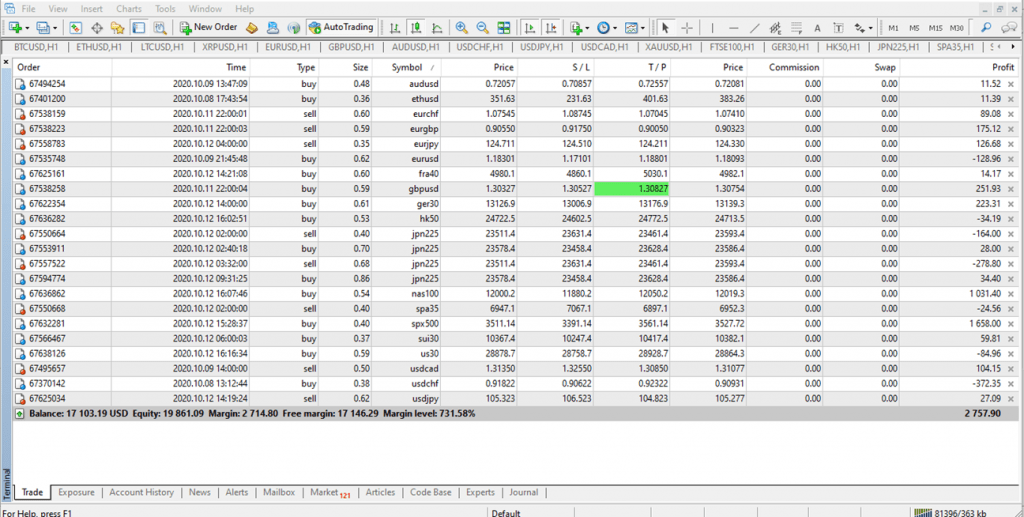Click the Search magnifier icon

pos(986,27)
